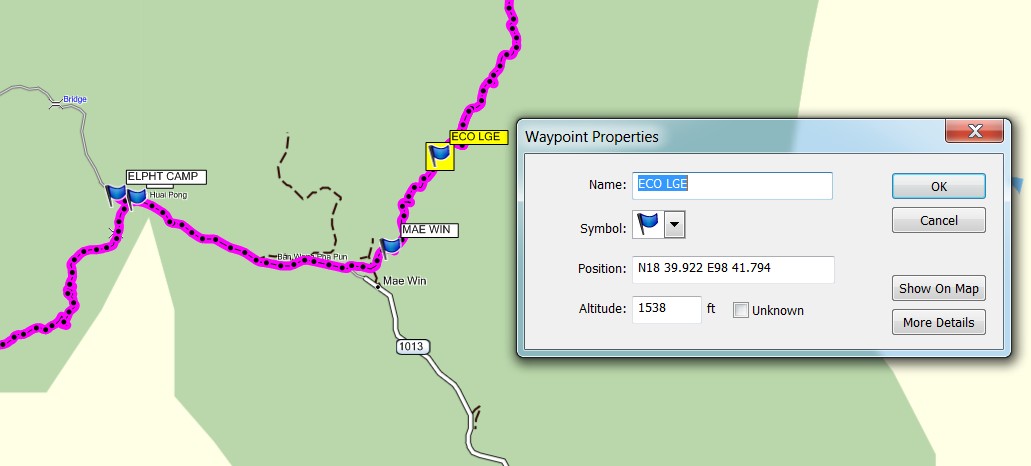Enable the Unknown altitude checkbox

[741, 311]
